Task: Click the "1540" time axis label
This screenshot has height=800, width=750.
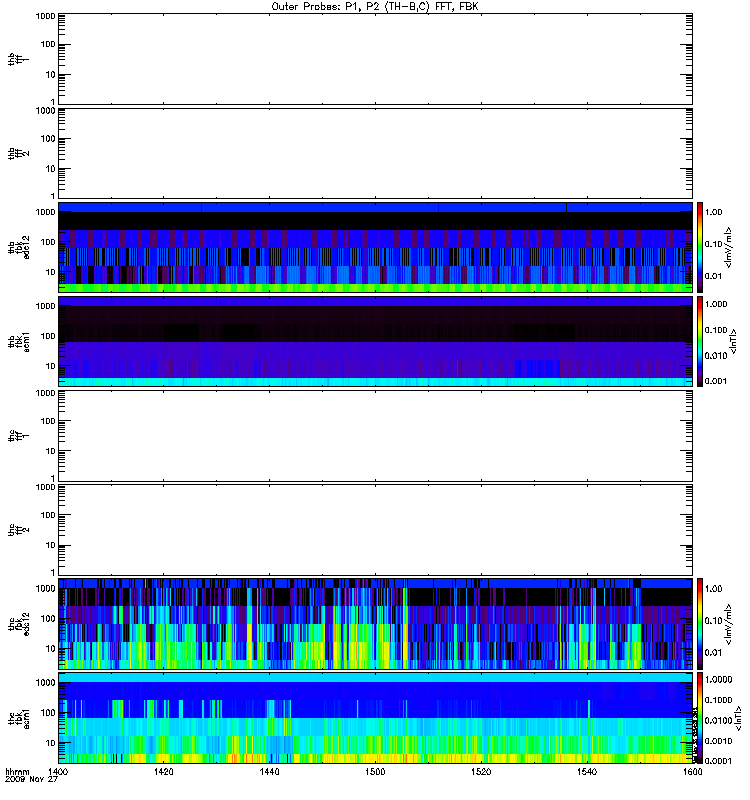Action: 587,772
